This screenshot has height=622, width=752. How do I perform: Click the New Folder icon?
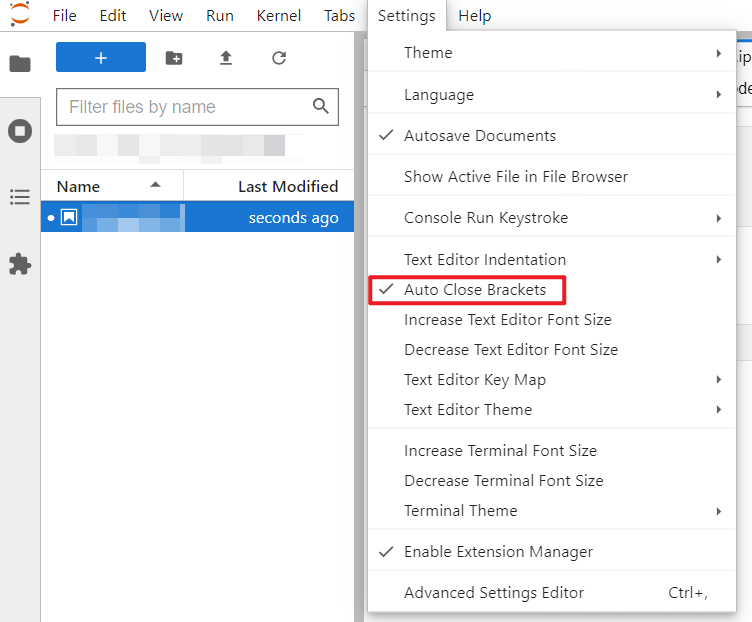174,58
